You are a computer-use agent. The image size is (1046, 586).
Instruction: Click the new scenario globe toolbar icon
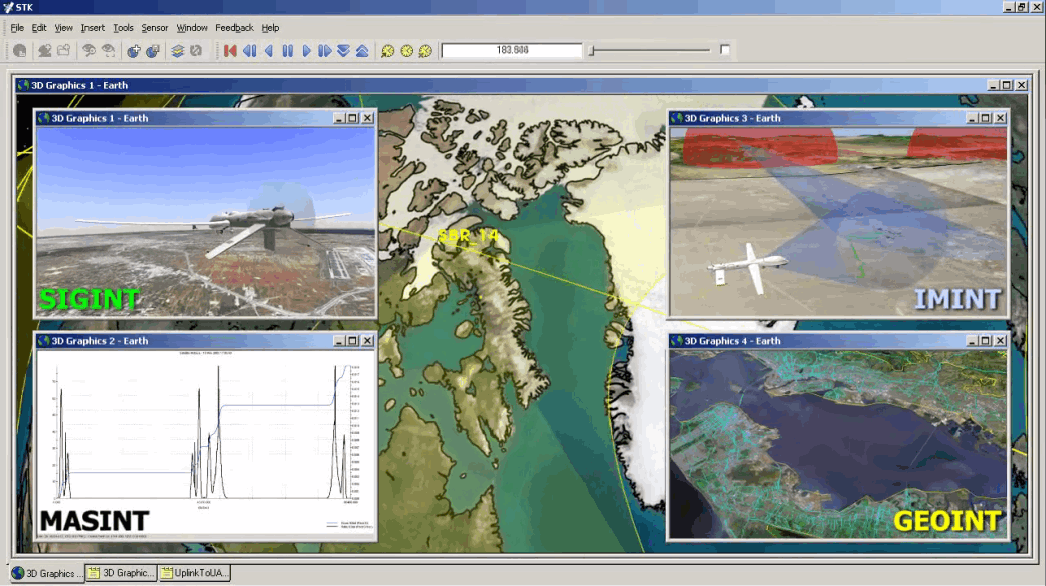coord(19,51)
